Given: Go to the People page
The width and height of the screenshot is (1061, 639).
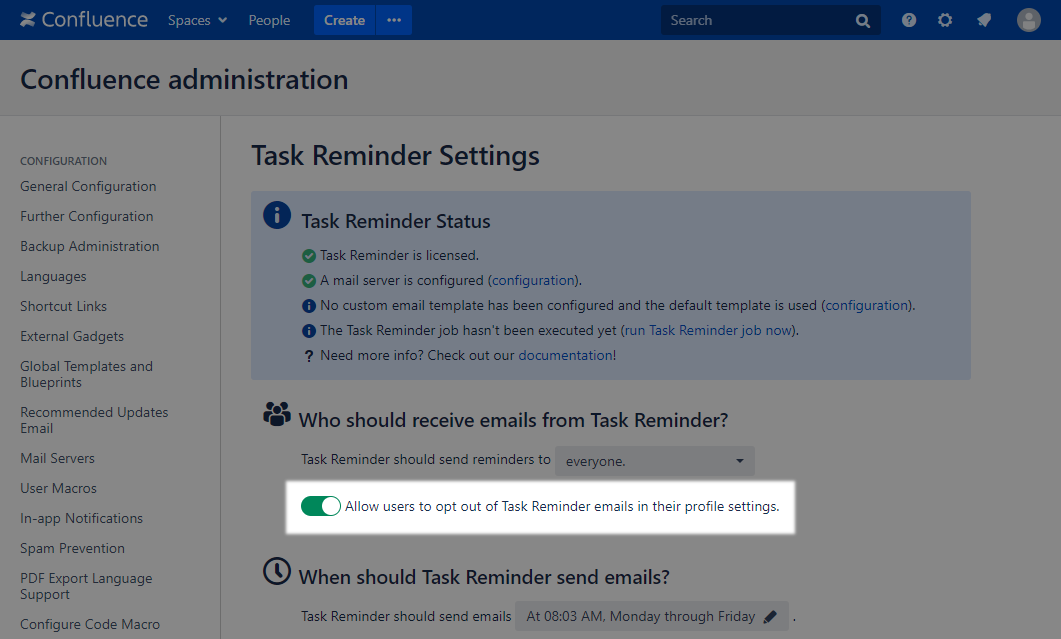Looking at the screenshot, I should click(x=269, y=20).
